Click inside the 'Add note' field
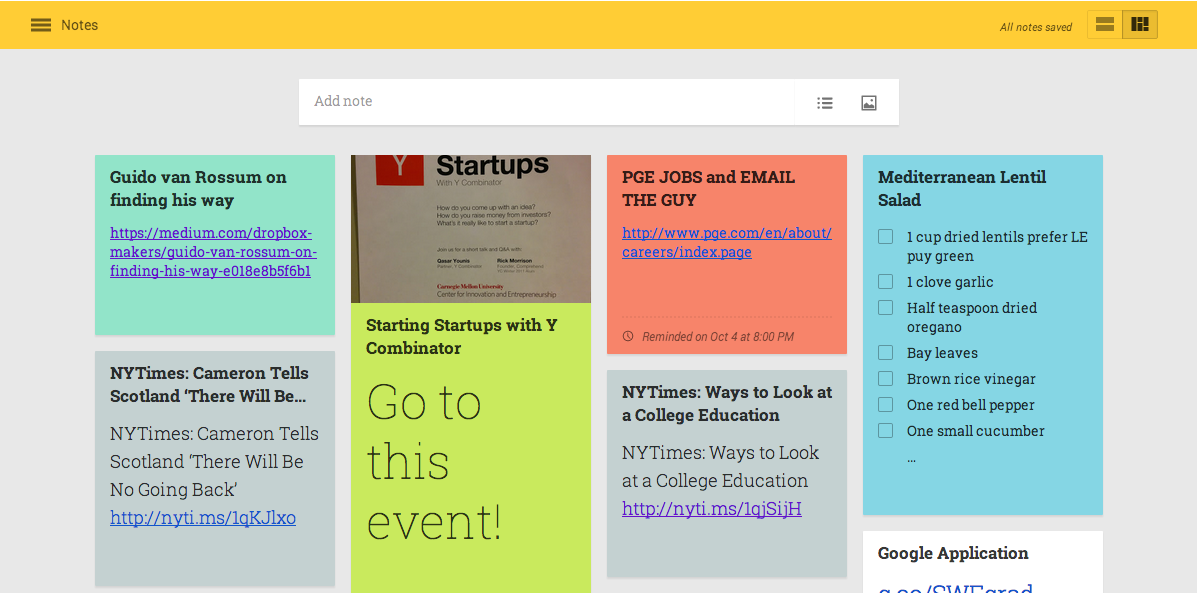This screenshot has height=593, width=1197. 546,102
